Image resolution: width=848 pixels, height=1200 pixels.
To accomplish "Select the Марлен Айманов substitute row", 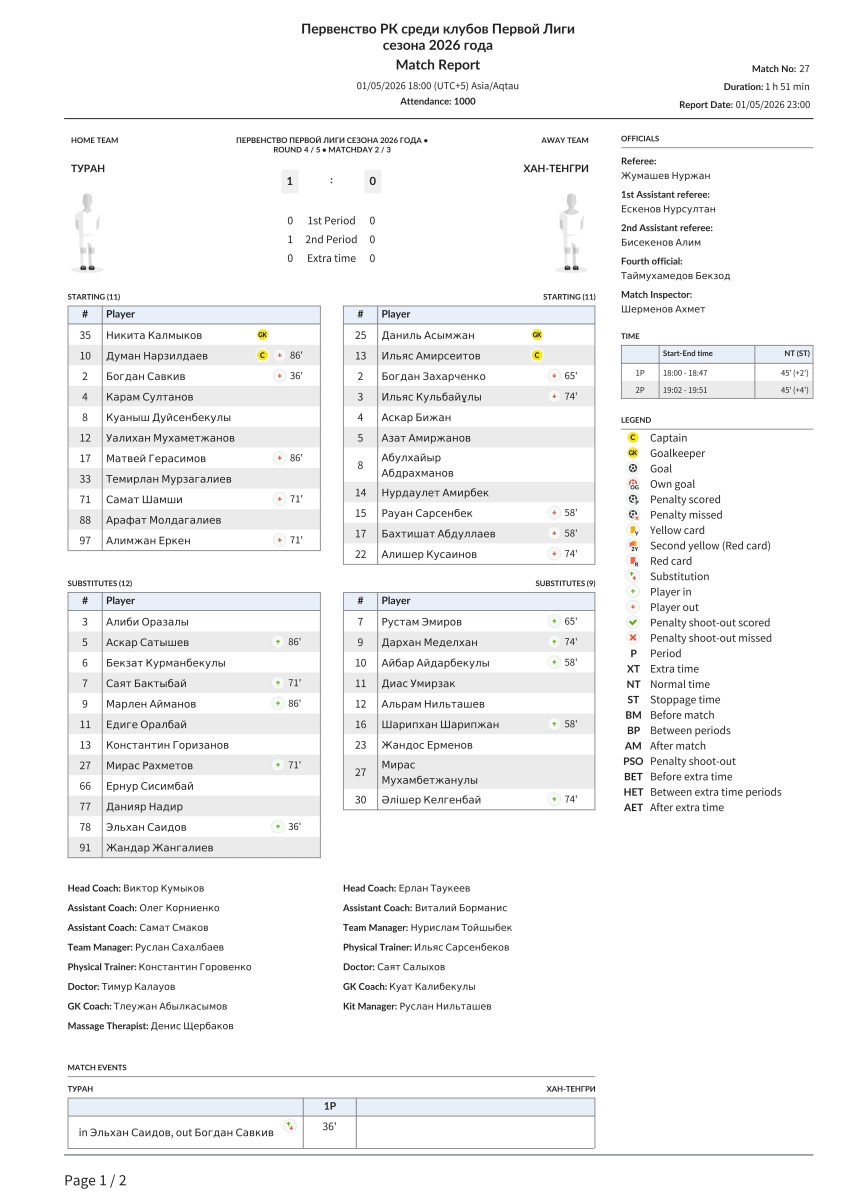I will point(194,704).
